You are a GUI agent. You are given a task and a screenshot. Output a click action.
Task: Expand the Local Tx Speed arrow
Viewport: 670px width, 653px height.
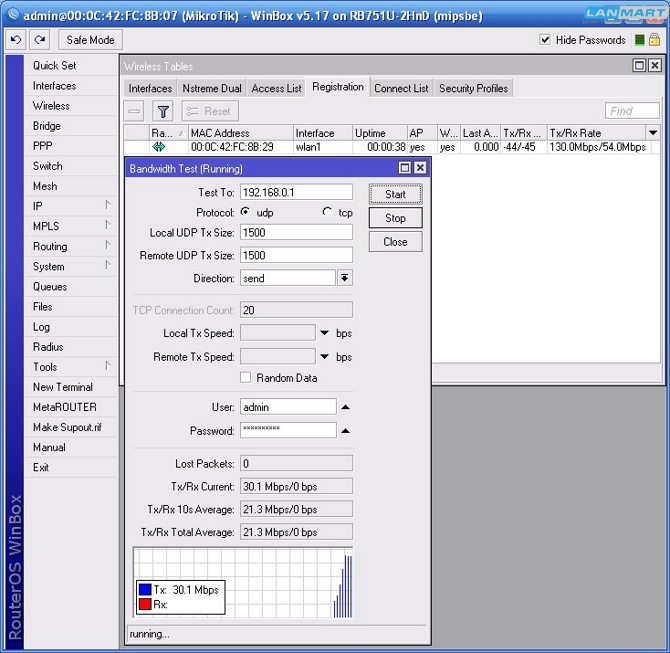325,333
